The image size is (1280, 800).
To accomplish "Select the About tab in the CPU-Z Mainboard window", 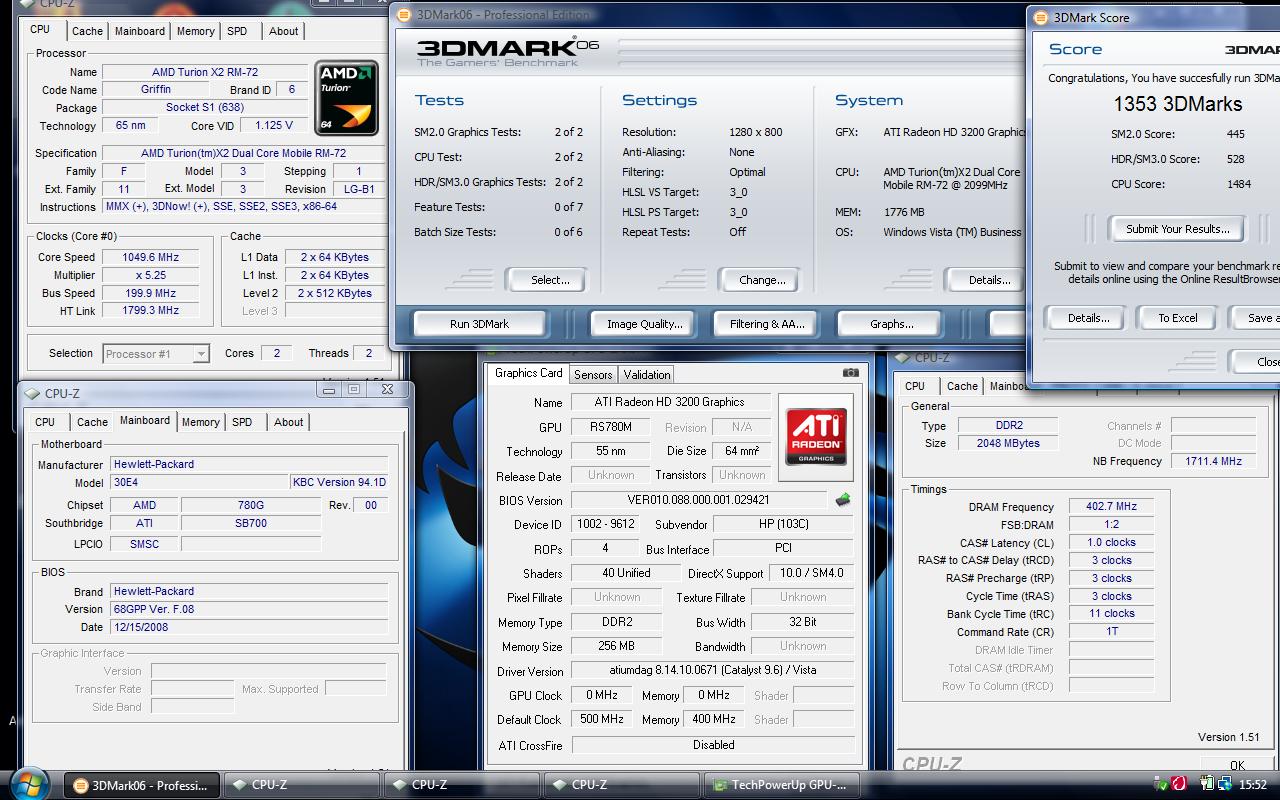I will [288, 422].
